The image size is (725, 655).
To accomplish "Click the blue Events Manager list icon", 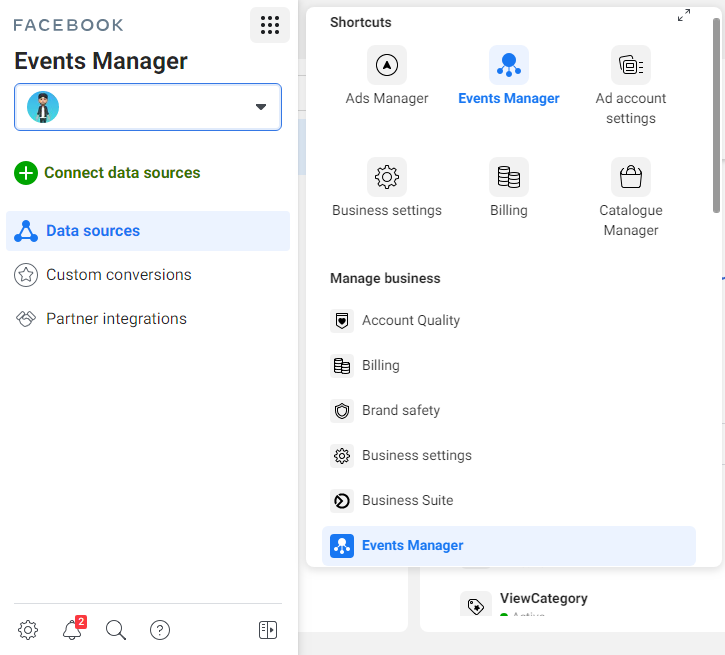I will point(342,545).
